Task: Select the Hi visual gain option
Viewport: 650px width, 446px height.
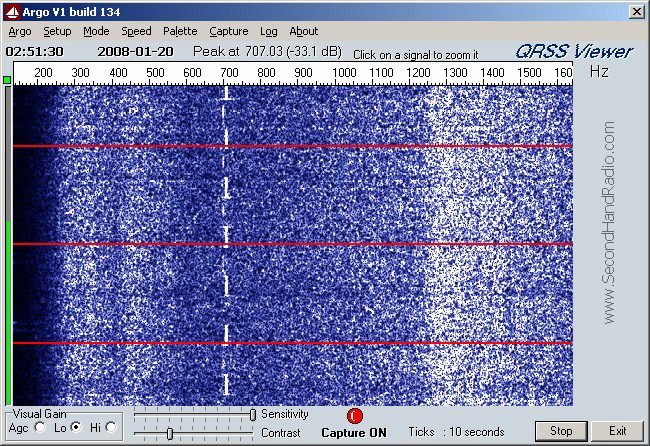Action: pos(111,427)
